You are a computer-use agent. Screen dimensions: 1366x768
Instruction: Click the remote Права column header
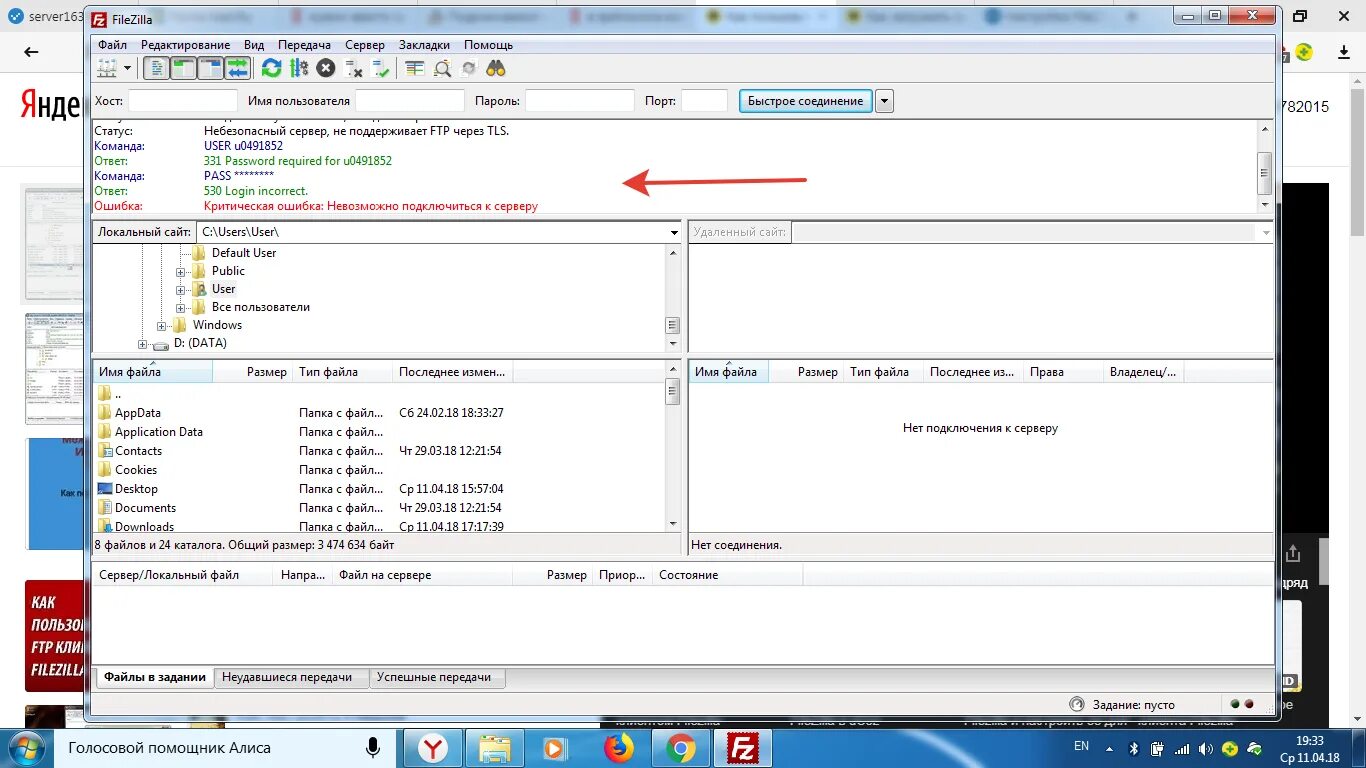point(1063,372)
